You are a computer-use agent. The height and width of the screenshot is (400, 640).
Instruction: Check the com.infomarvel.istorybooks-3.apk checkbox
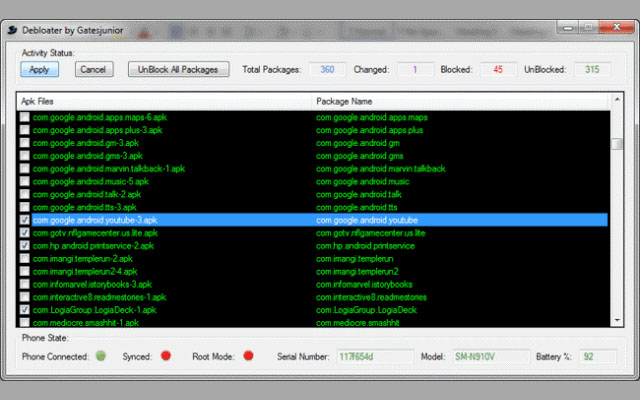pyautogui.click(x=24, y=284)
